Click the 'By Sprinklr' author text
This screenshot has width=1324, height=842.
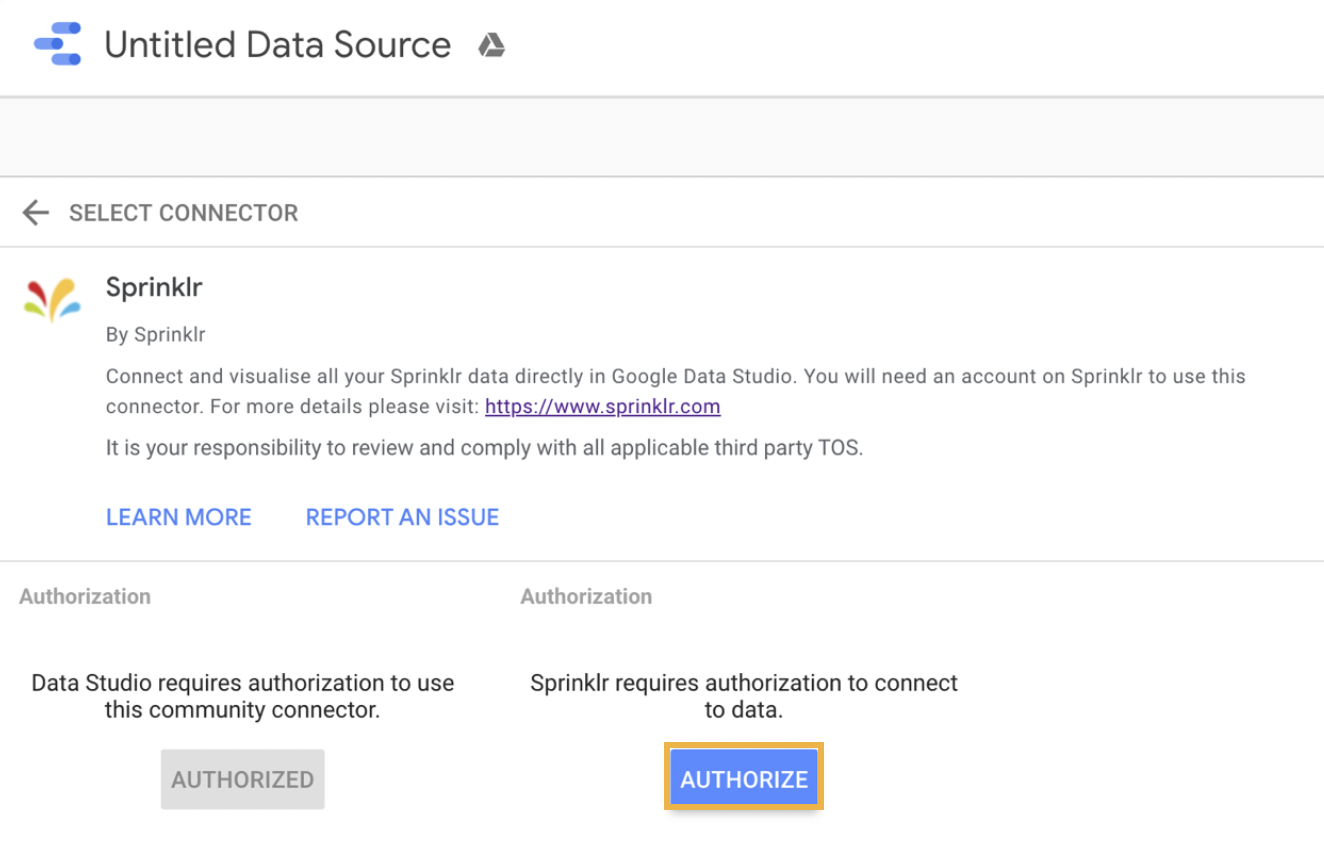tap(156, 335)
